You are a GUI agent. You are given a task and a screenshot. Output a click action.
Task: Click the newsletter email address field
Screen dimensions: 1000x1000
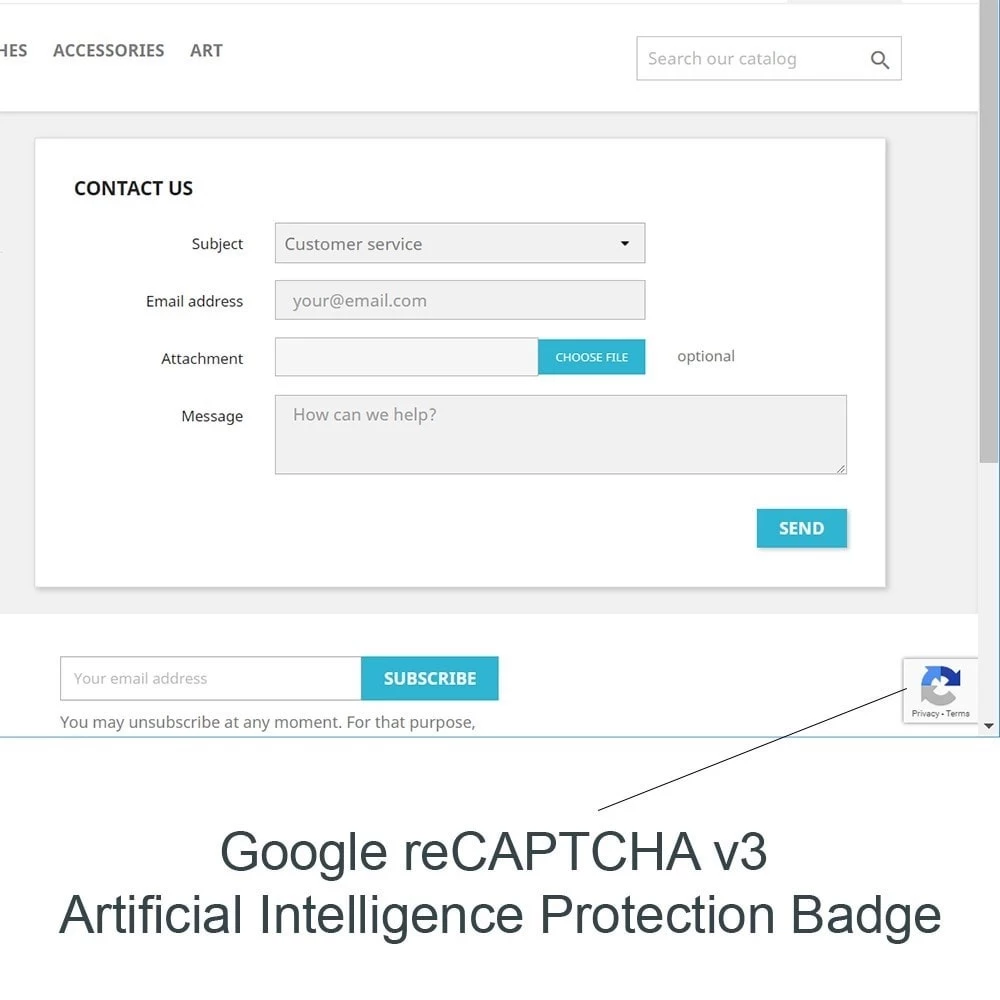click(210, 678)
